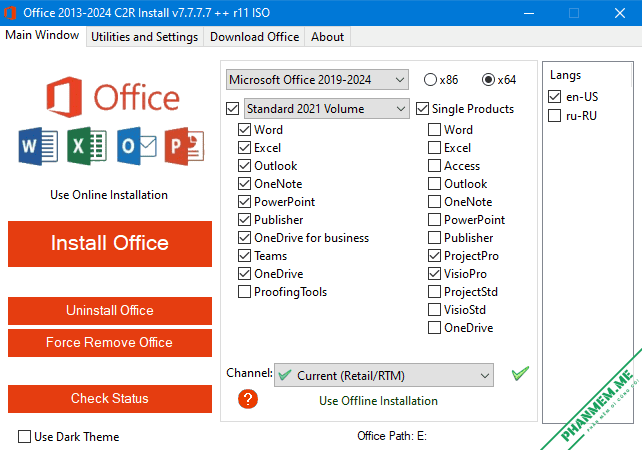Open the Microsoft Office 2019-2024 version dropdown
642x450 pixels.
click(x=317, y=79)
